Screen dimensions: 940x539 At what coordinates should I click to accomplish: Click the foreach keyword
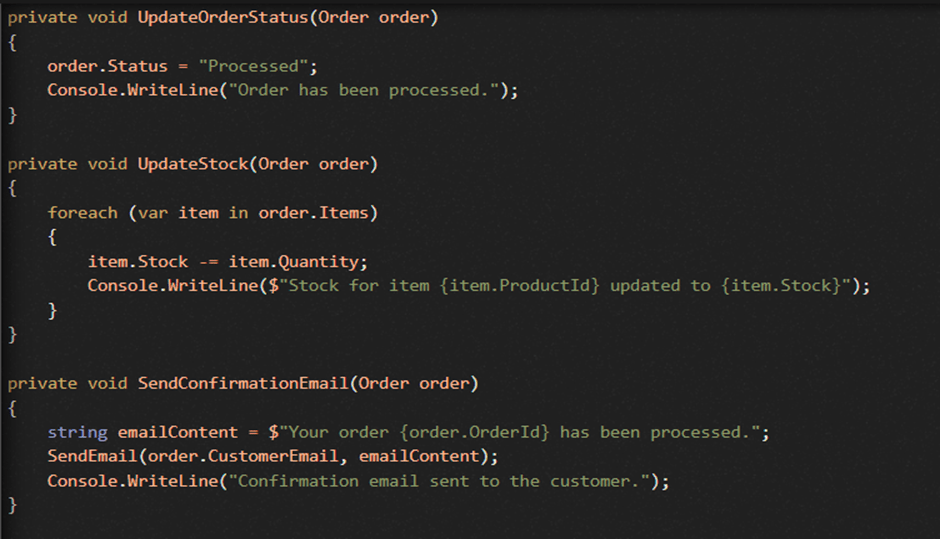click(x=83, y=213)
